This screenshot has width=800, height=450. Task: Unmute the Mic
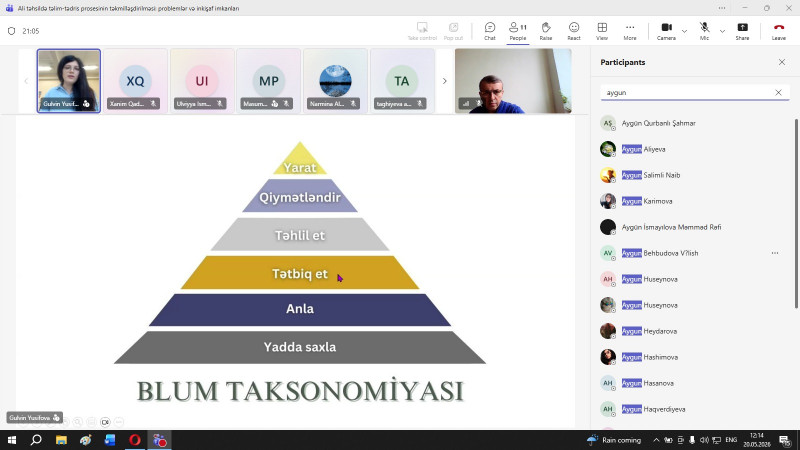pyautogui.click(x=704, y=31)
